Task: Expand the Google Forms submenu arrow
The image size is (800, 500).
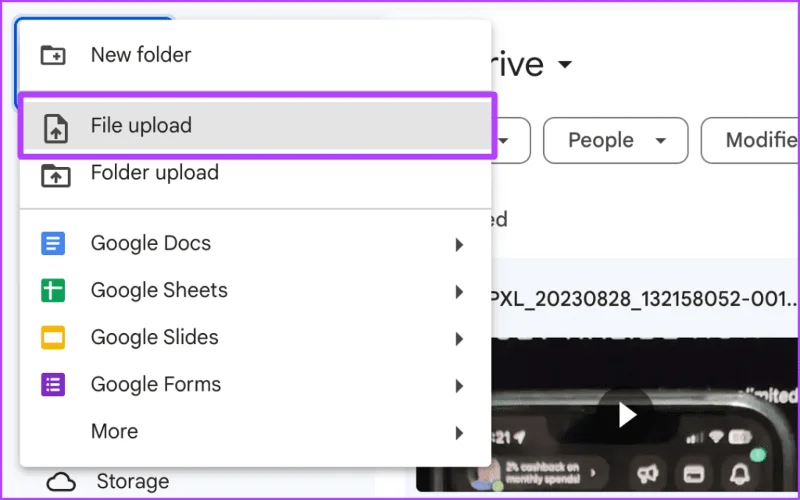Action: (x=459, y=386)
